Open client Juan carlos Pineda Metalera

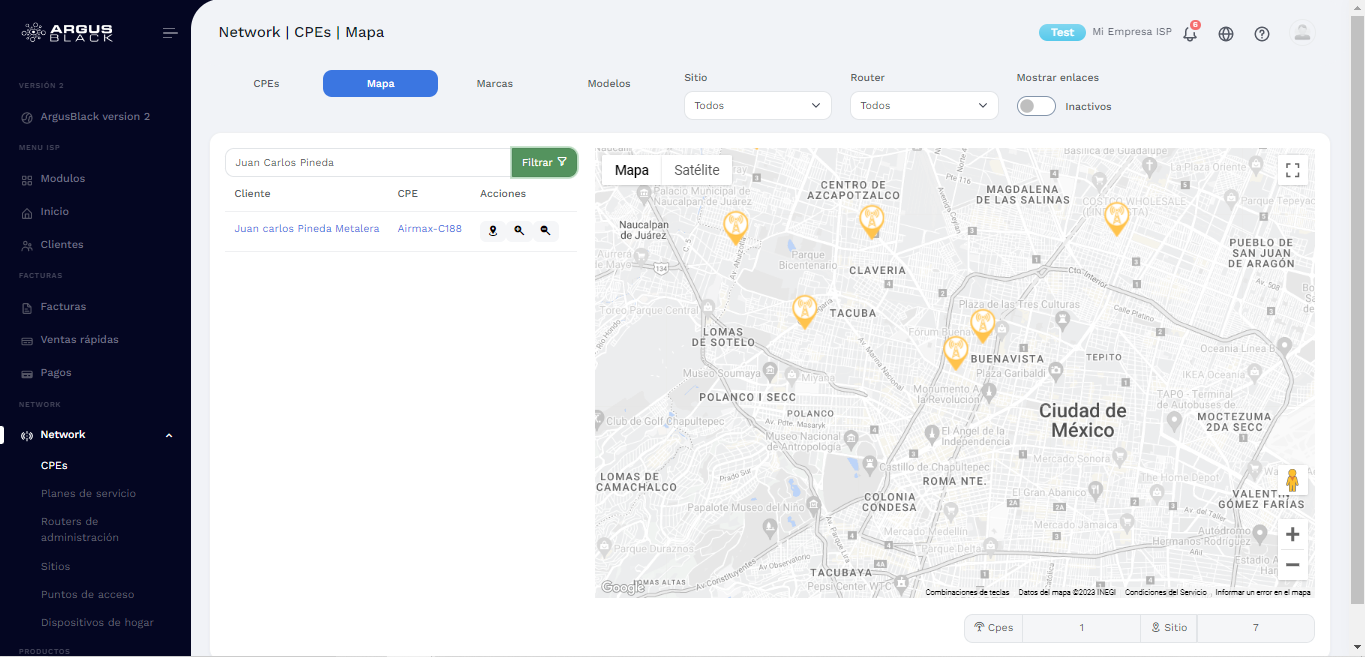(x=306, y=228)
